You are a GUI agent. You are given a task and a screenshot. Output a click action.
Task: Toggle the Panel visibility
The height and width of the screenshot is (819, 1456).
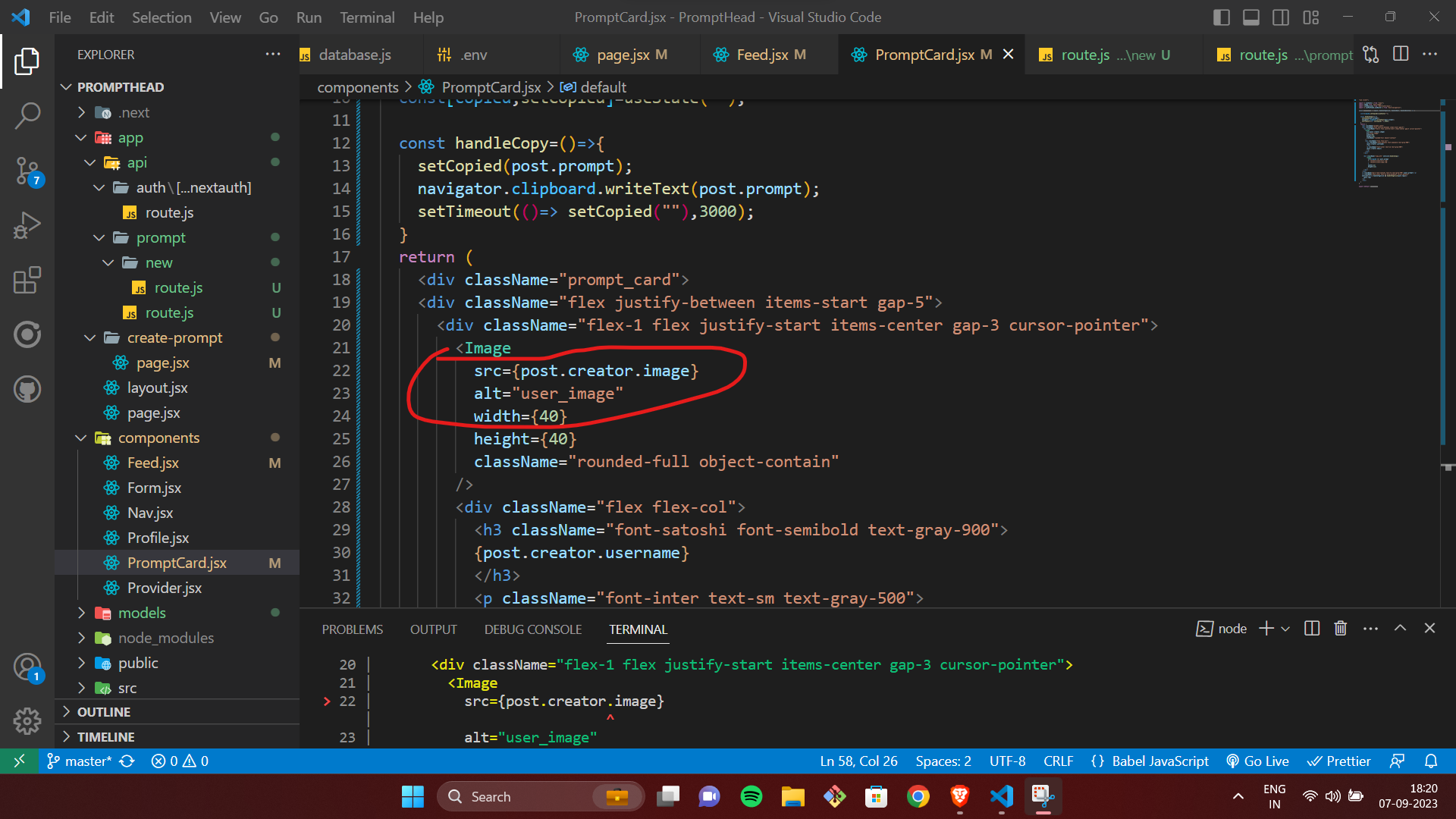tap(1251, 17)
